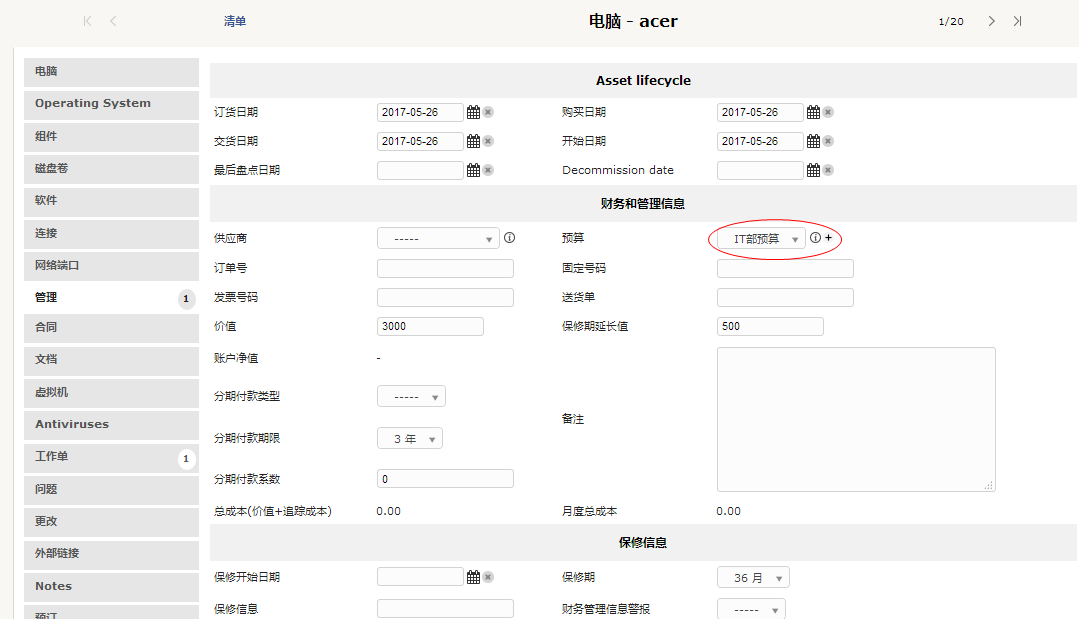Click the 订单号 input field
Viewport: 1079px width, 619px height.
[445, 268]
